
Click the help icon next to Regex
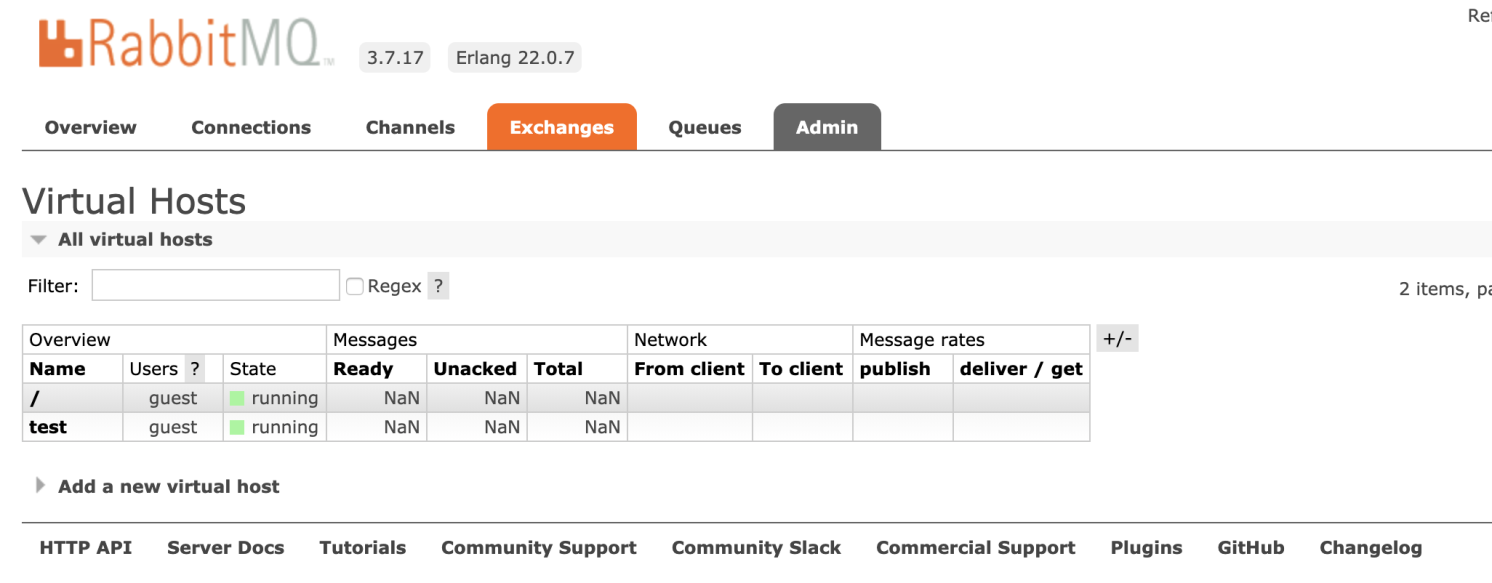(x=438, y=286)
